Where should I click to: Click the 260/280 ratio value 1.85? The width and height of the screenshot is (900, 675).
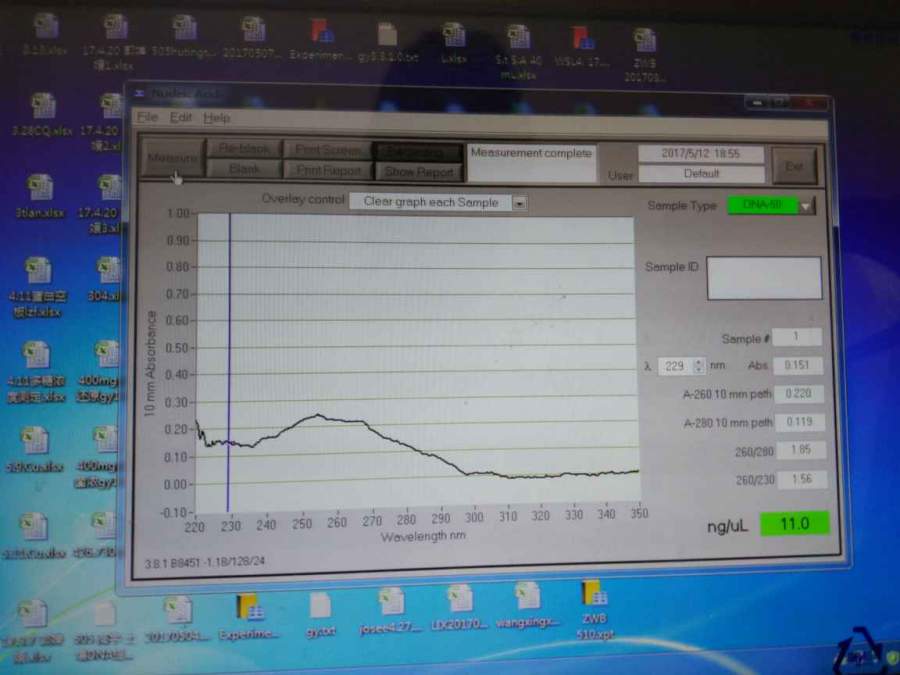click(801, 450)
